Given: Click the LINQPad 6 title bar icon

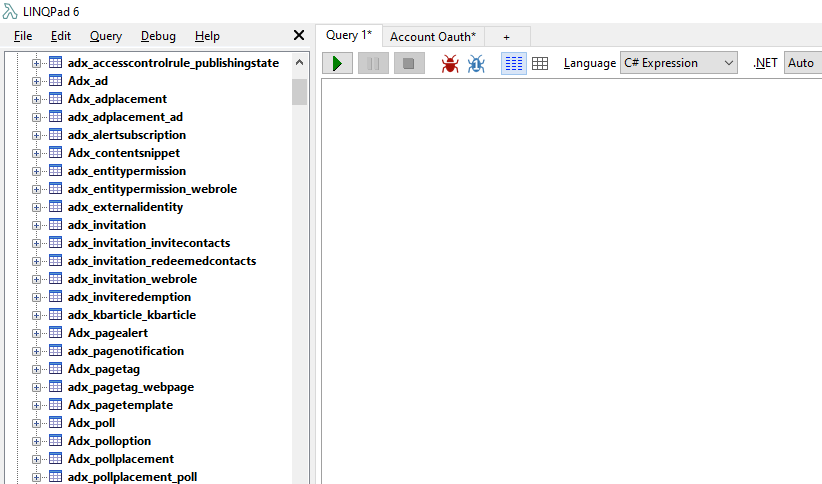Looking at the screenshot, I should [9, 11].
